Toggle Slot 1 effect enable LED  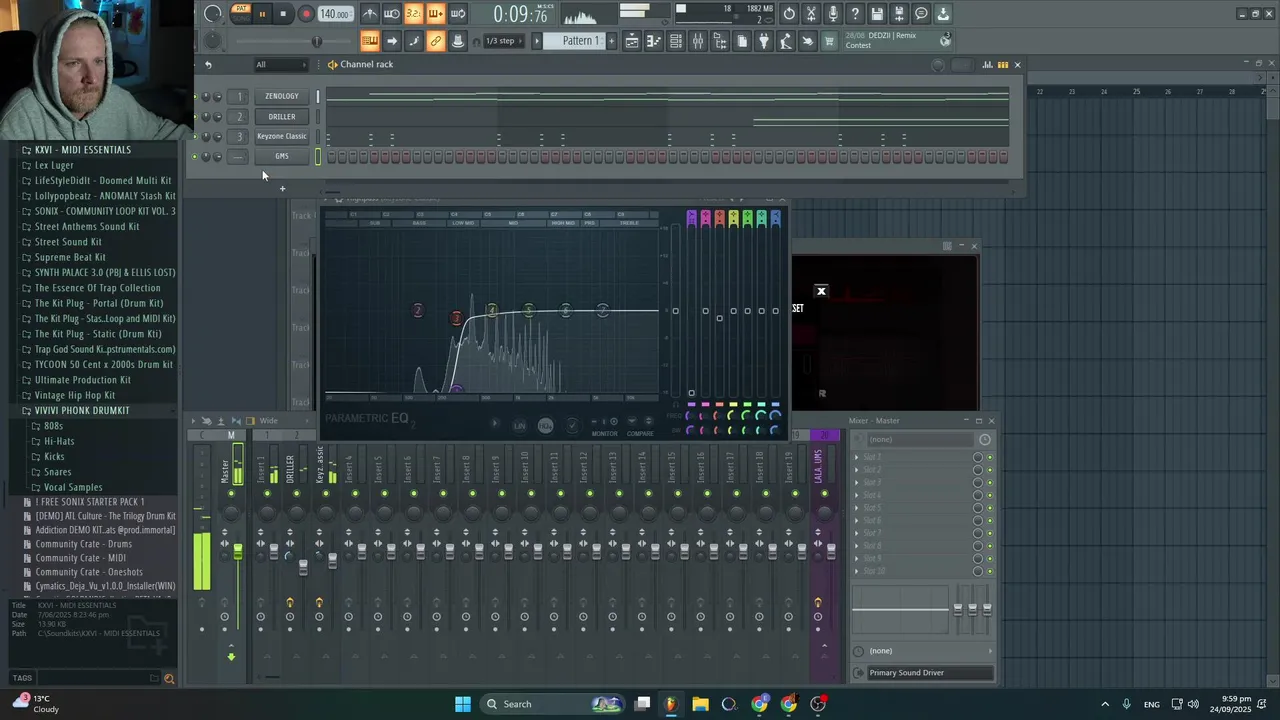point(990,457)
